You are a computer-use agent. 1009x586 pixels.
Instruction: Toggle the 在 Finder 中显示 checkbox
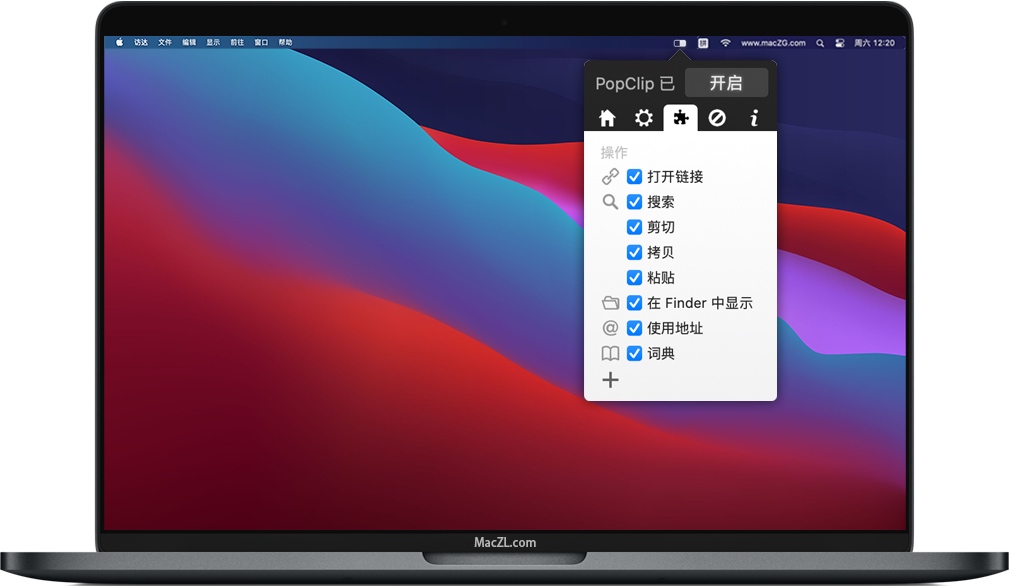634,302
